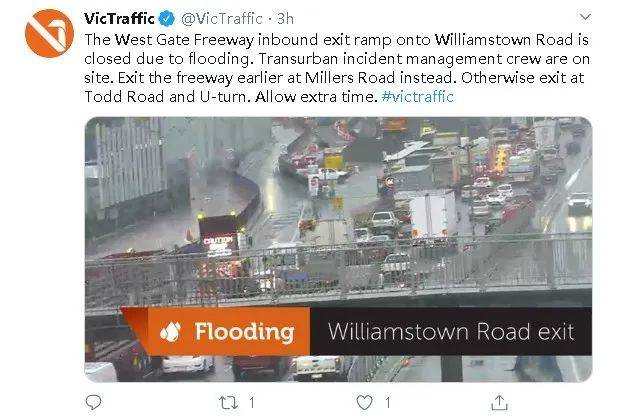The image size is (624, 419).
Task: Click the 3h timestamp
Action: (285, 19)
